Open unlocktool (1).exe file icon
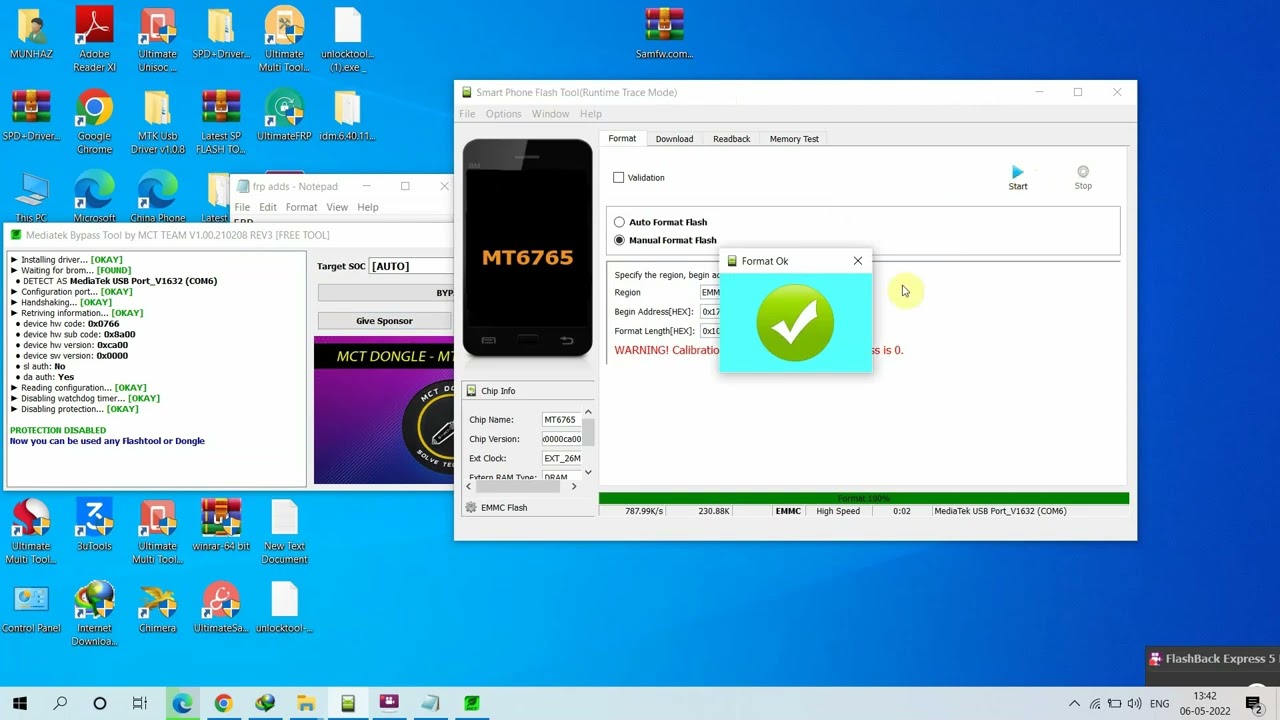Viewport: 1280px width, 720px height. (347, 39)
